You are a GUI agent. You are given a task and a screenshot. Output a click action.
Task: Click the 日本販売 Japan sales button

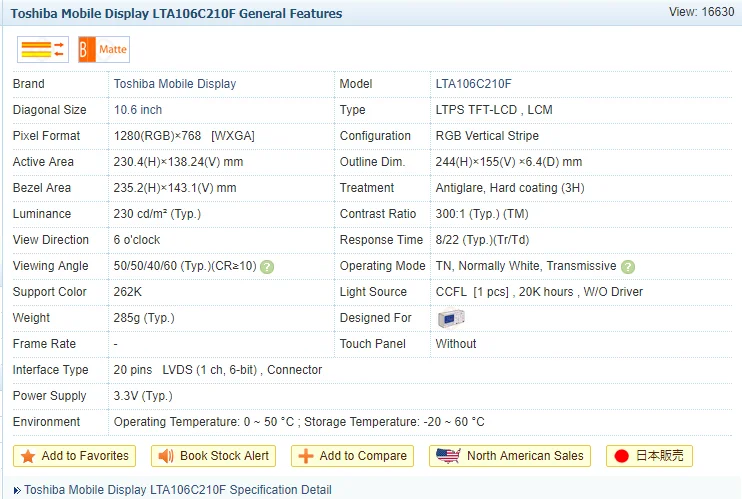tap(649, 456)
